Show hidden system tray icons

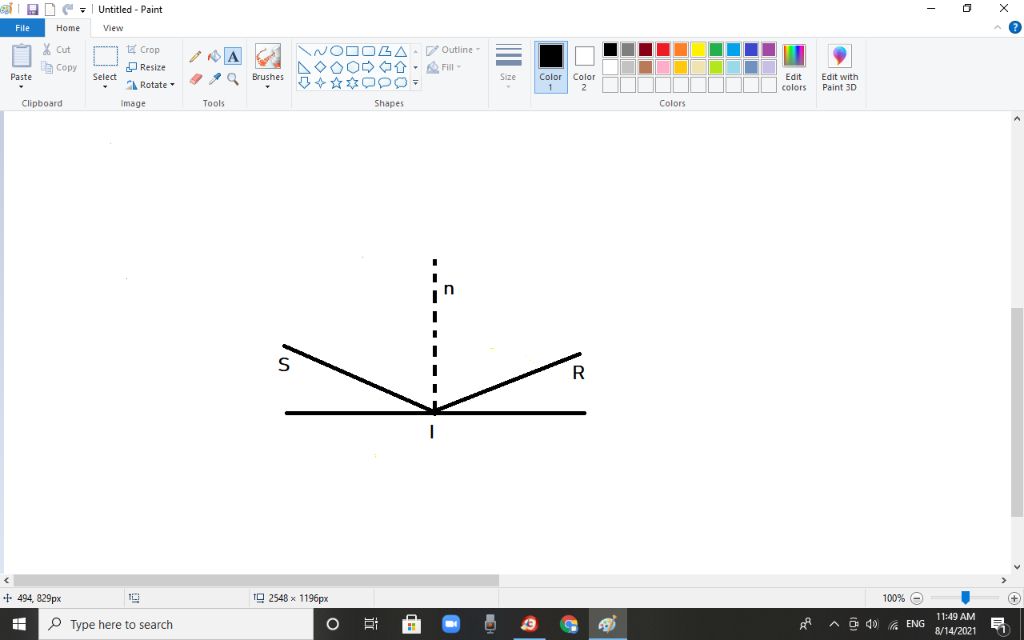834,624
